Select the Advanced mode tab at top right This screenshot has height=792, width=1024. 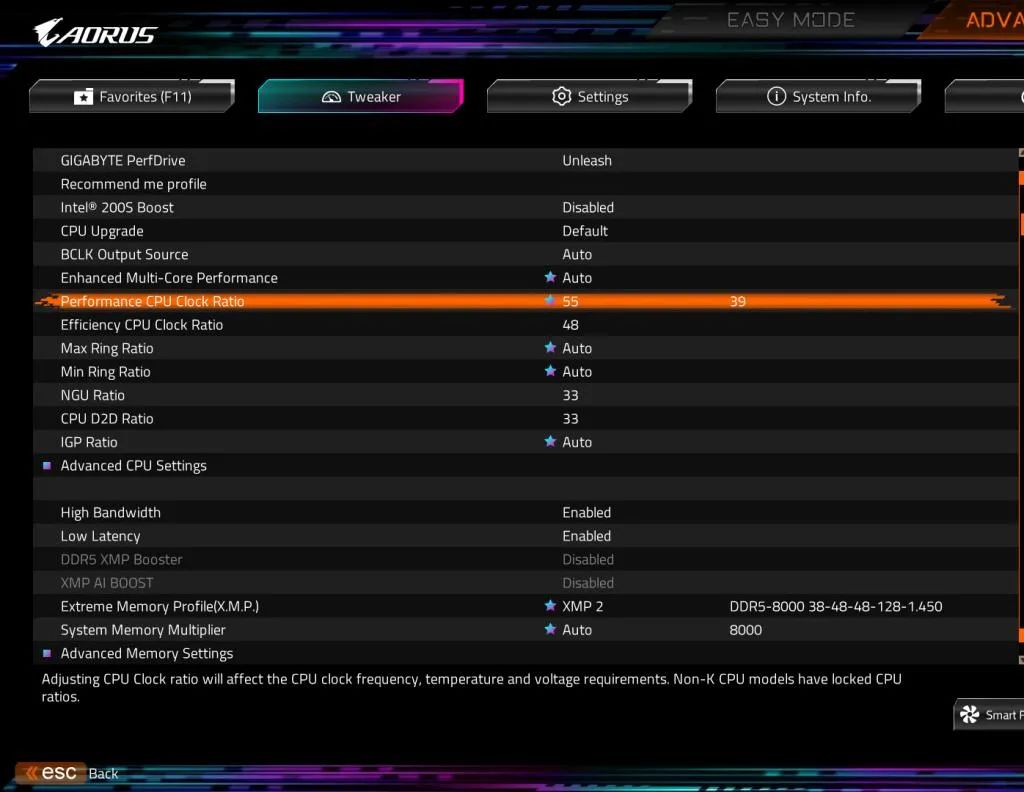tap(980, 20)
